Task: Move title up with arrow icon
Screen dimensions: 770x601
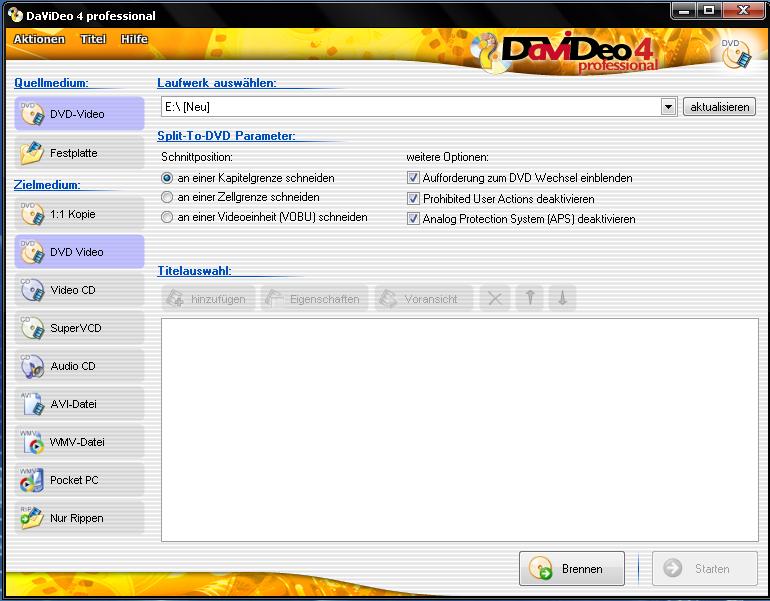Action: tap(530, 299)
